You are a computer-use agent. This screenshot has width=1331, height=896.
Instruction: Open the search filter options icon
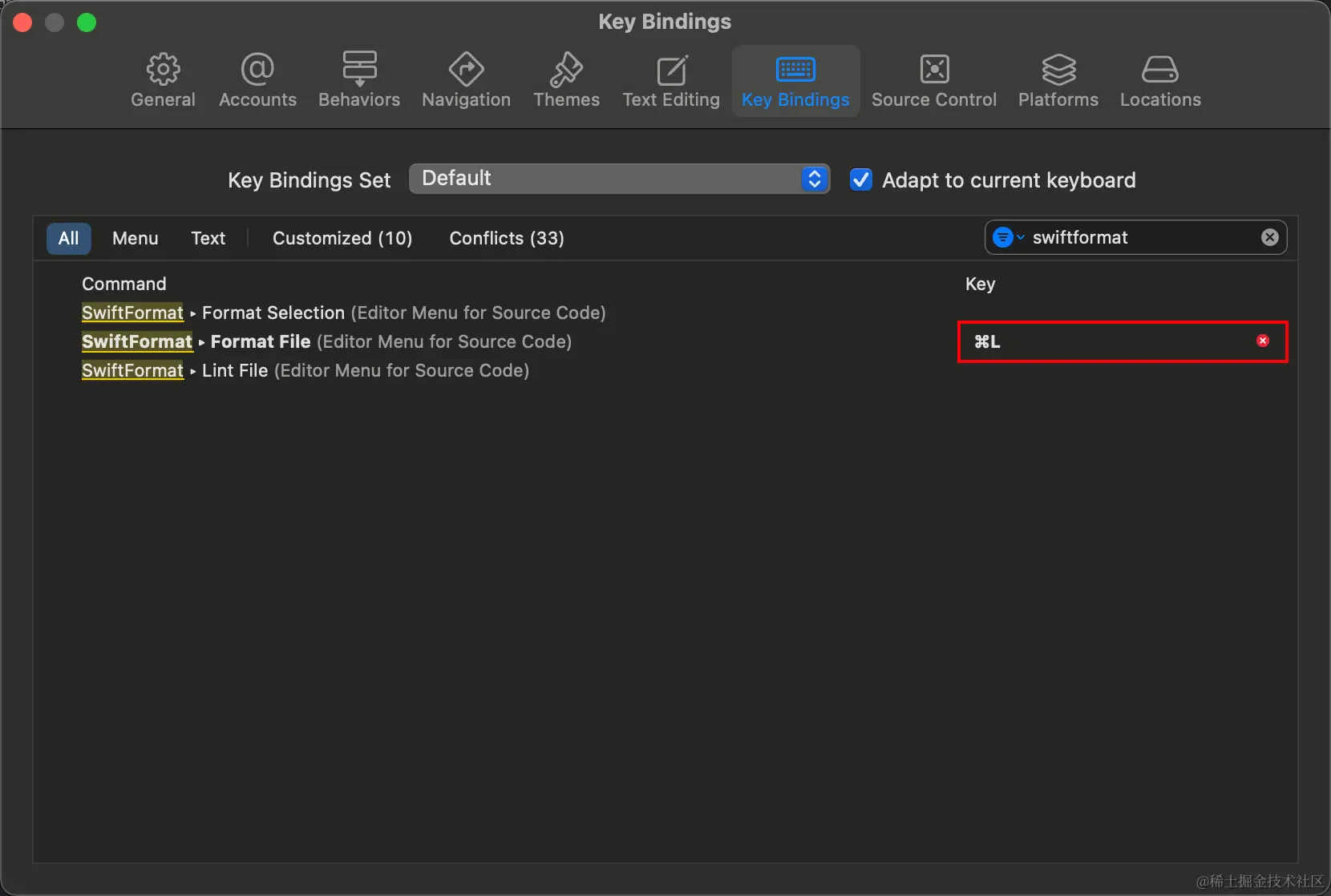[1008, 237]
